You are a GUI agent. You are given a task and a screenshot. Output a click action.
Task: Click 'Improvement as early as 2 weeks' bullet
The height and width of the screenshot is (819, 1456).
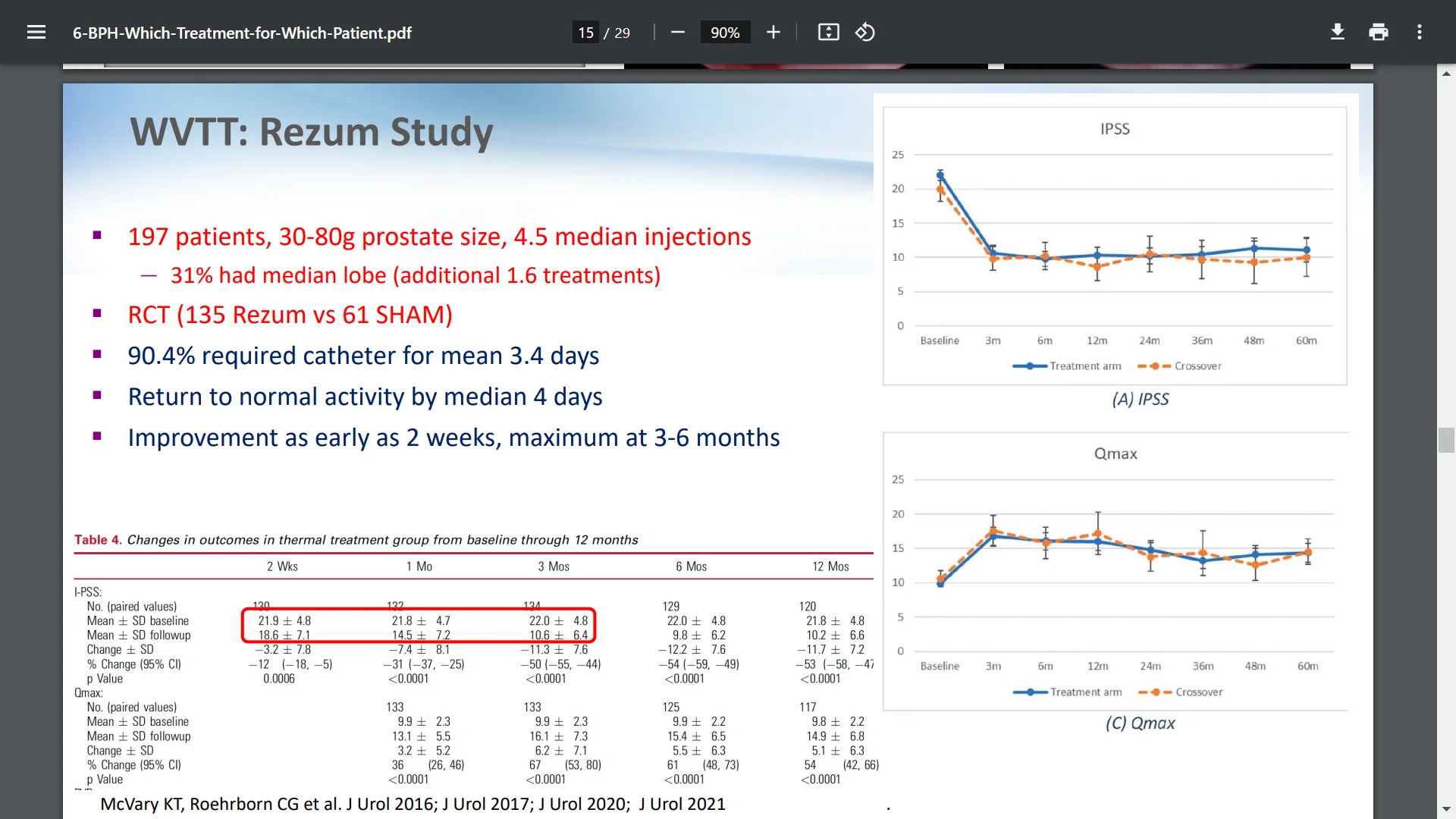pyautogui.click(x=453, y=438)
